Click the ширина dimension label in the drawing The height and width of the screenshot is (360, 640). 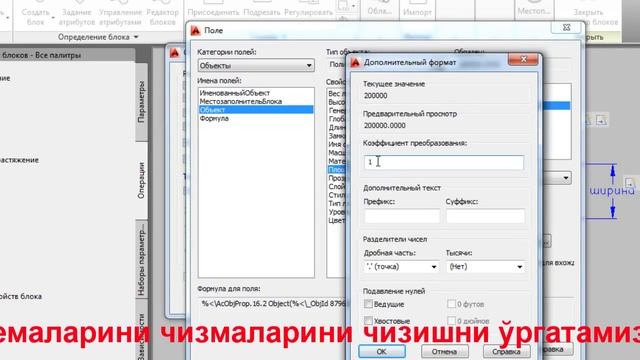pos(612,191)
